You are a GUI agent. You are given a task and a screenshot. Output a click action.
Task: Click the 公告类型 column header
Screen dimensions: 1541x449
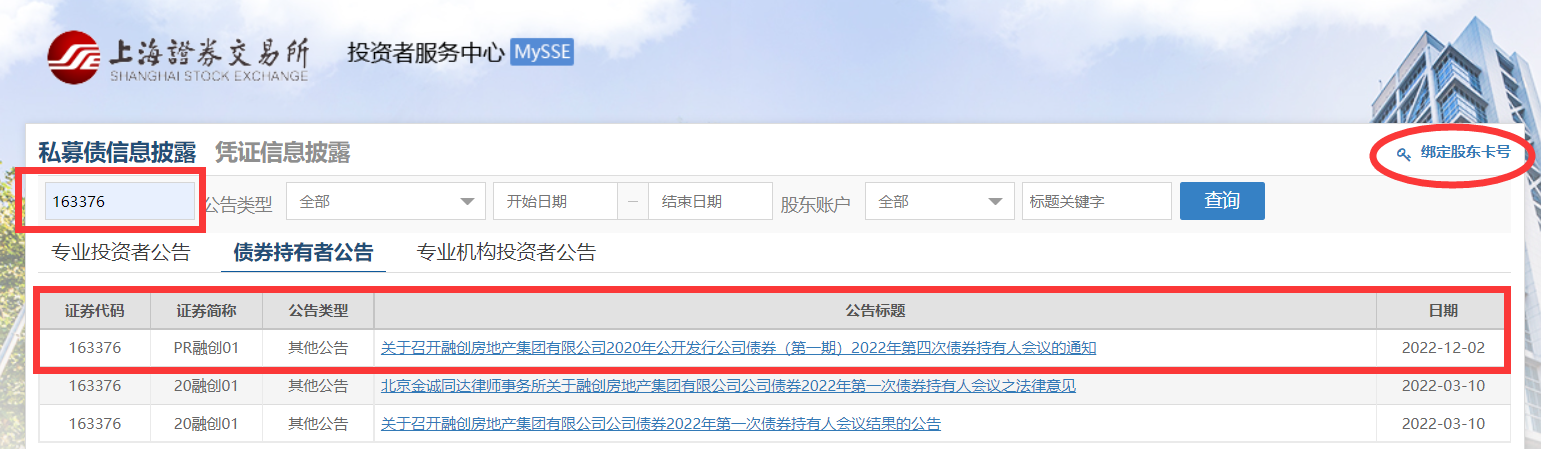click(x=319, y=311)
